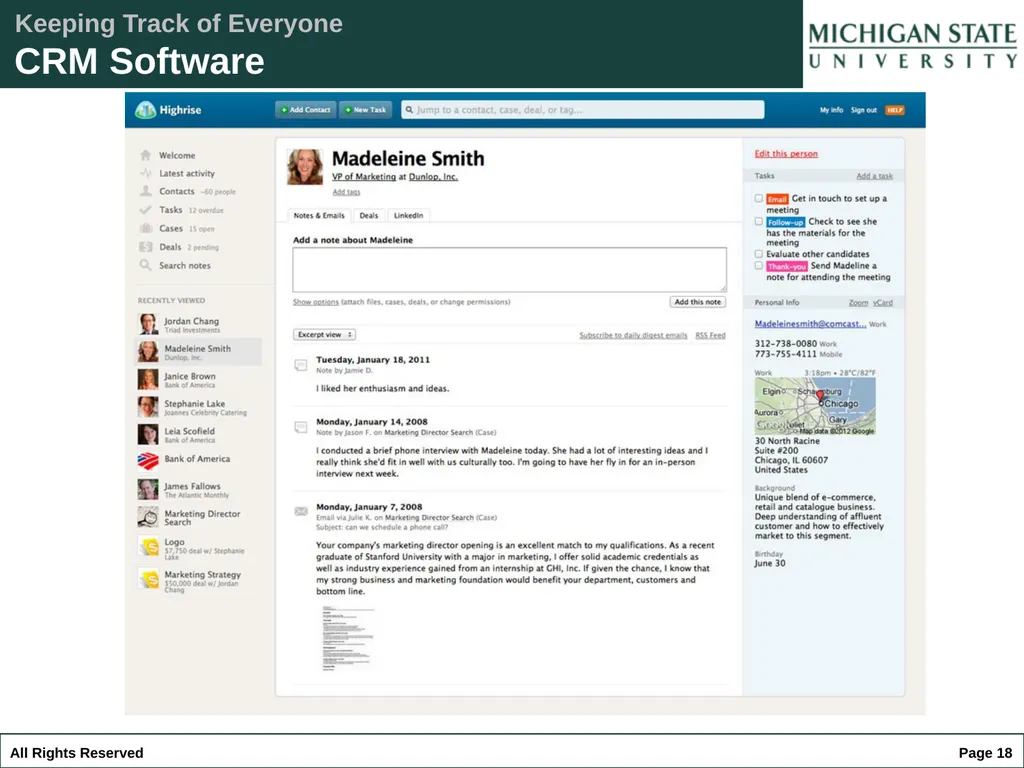Open the attached resume document thumbnail
1024x768 pixels.
click(x=348, y=638)
